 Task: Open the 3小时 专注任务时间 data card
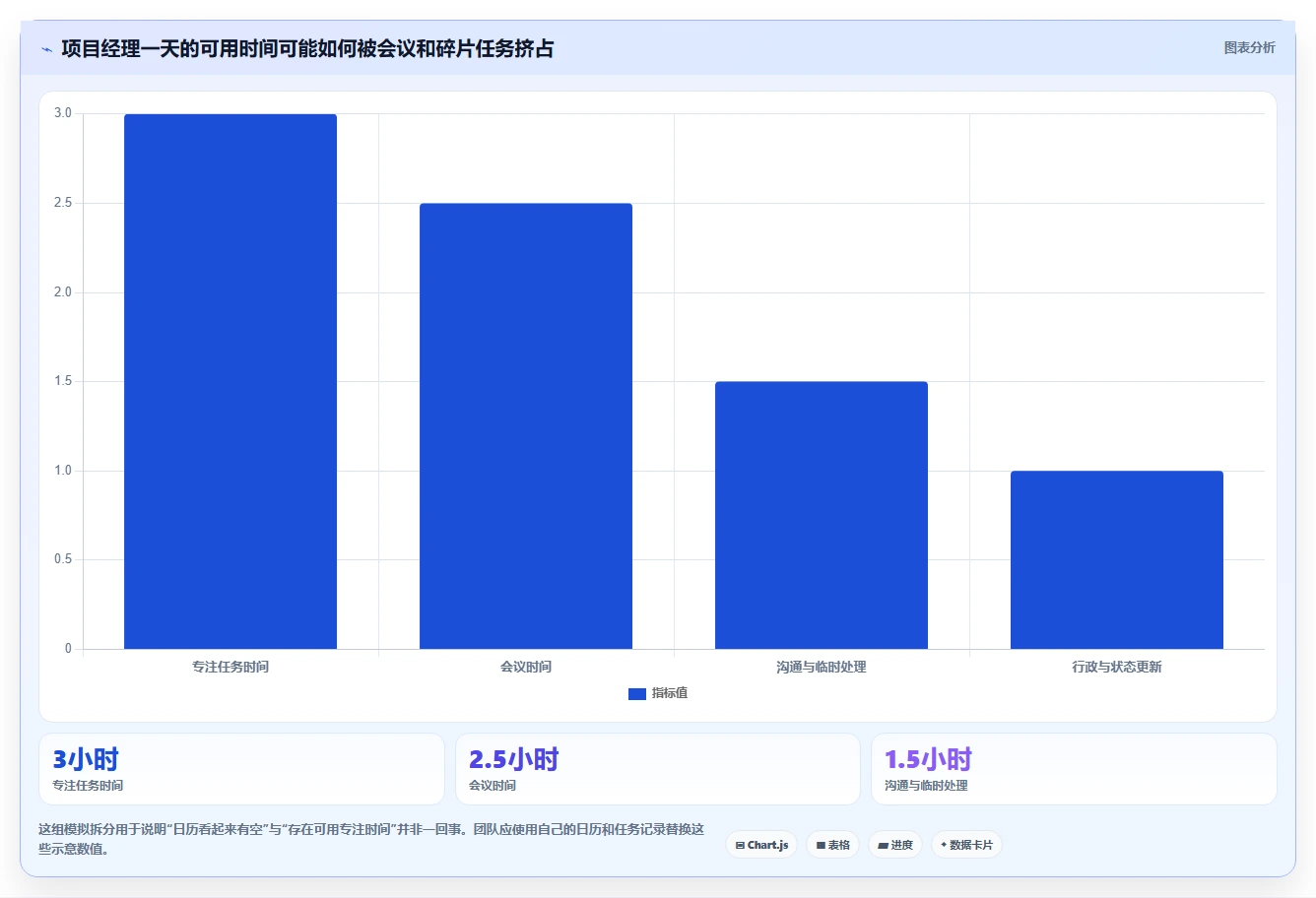pos(241,769)
